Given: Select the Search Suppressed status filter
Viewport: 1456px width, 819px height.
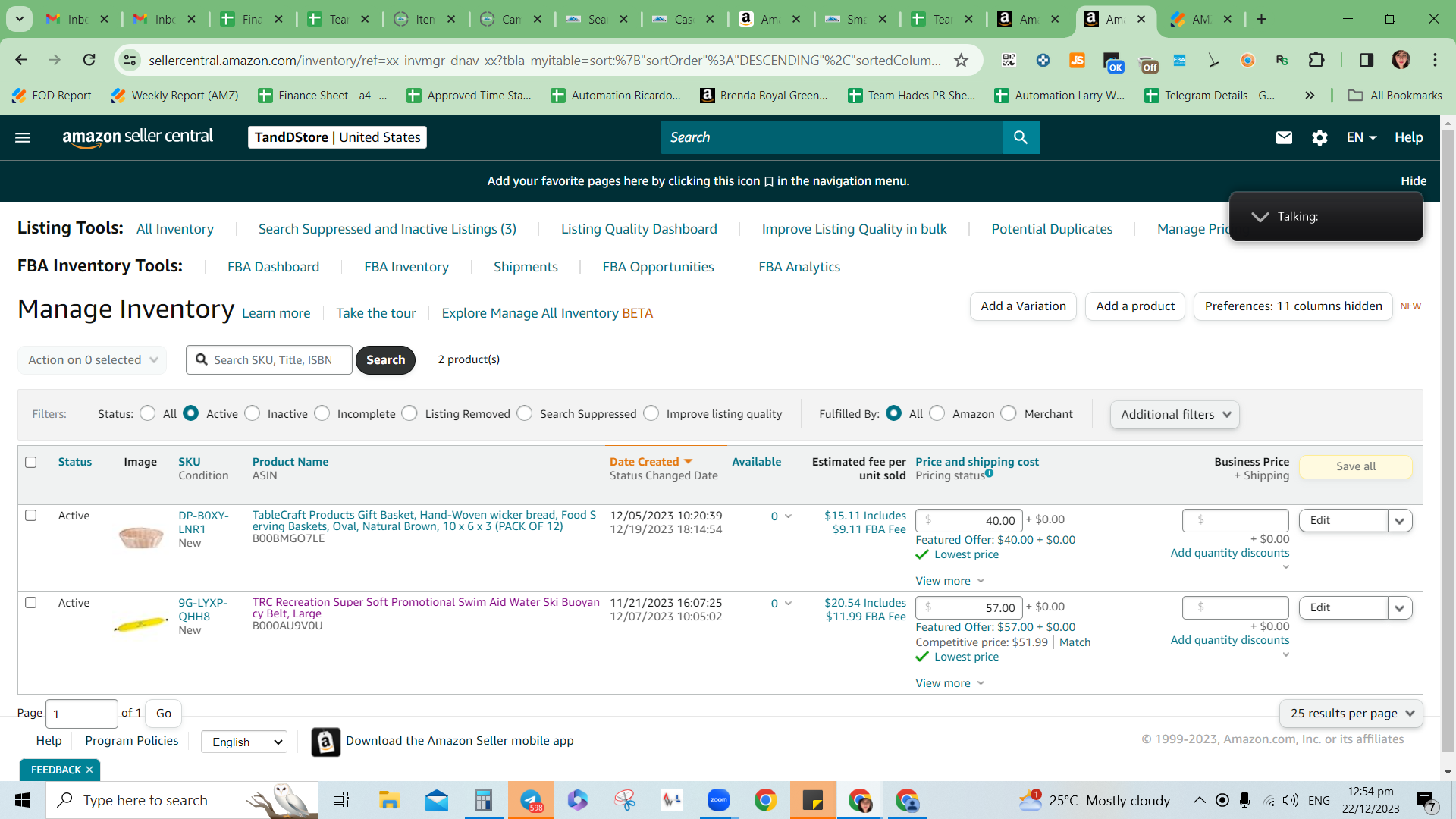Looking at the screenshot, I should (x=525, y=413).
